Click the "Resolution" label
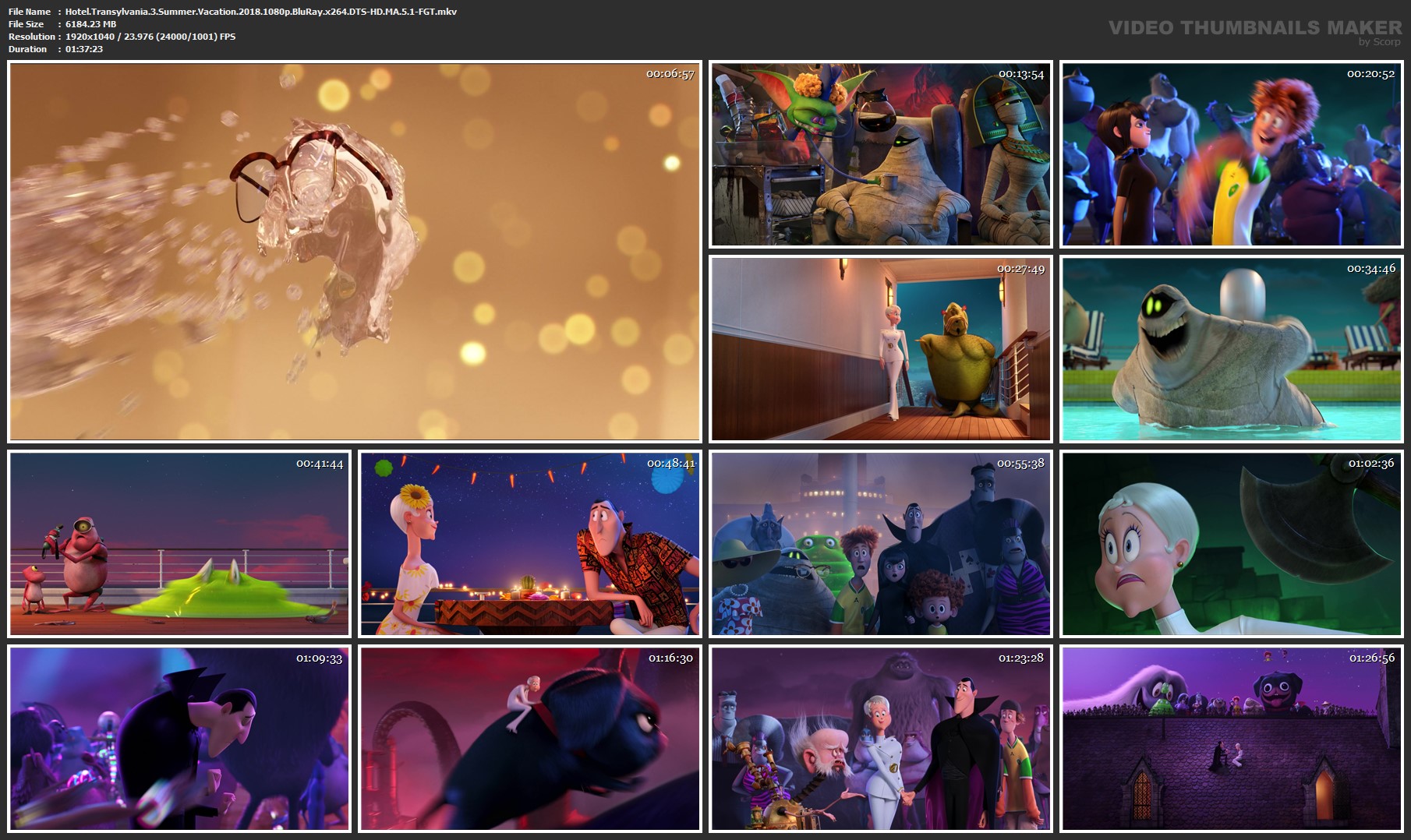1411x840 pixels. coord(32,37)
